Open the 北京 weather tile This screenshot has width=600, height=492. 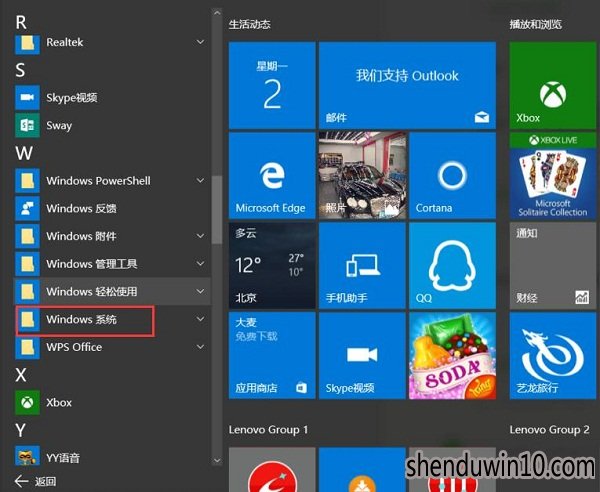[x=272, y=266]
